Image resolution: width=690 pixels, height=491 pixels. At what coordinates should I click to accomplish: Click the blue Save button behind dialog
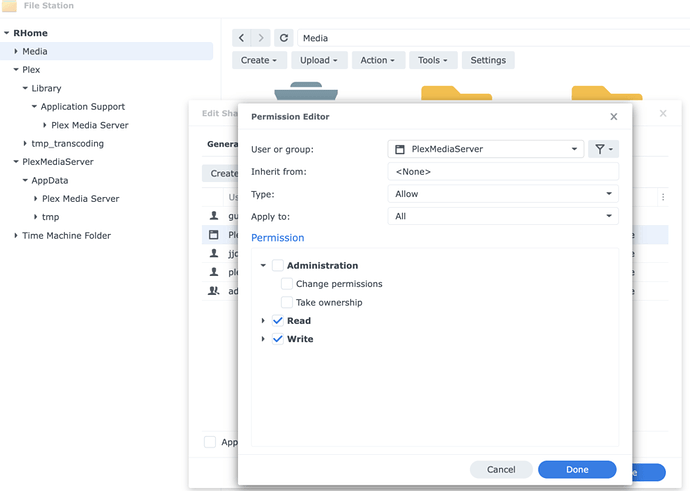tap(647, 473)
